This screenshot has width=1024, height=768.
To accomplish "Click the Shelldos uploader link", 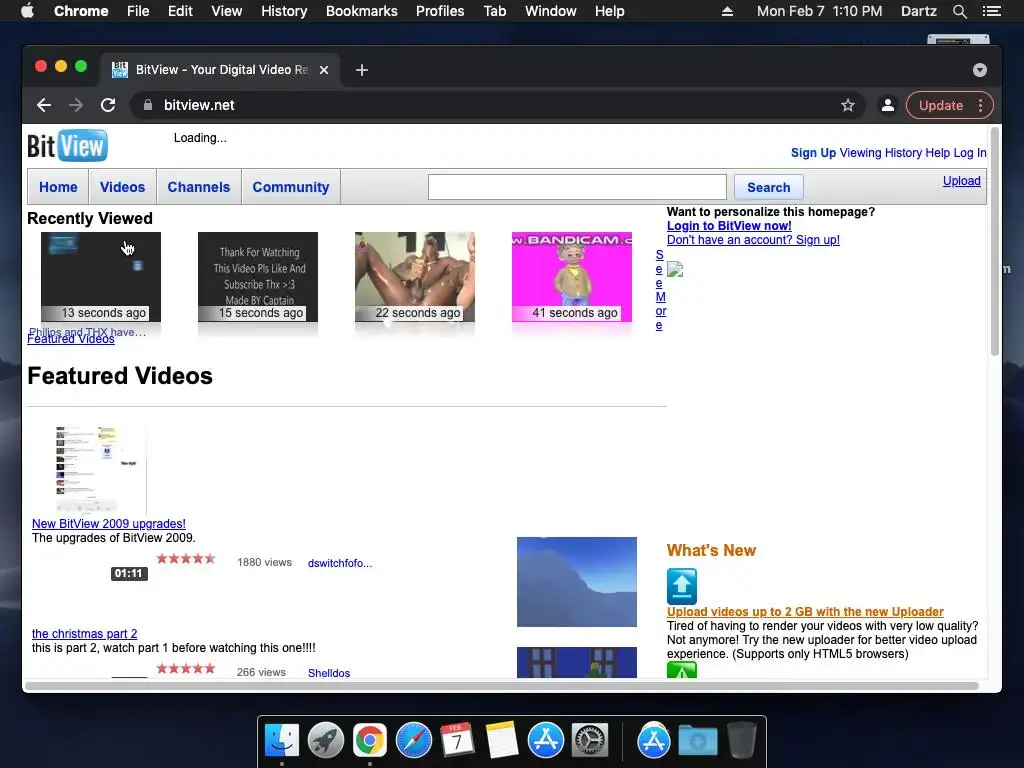I will tap(328, 673).
